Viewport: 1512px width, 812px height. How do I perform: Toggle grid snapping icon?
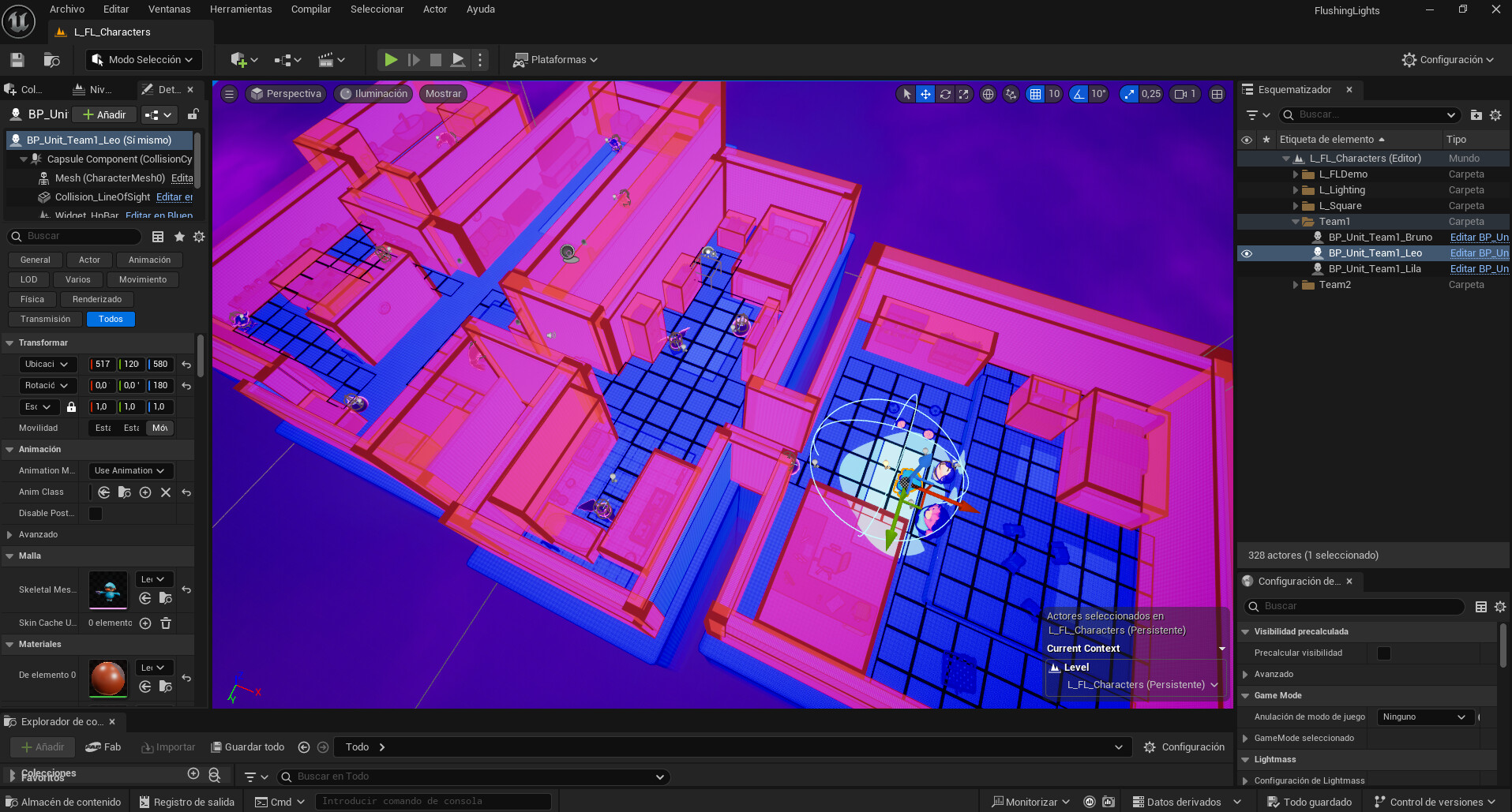pos(1035,94)
